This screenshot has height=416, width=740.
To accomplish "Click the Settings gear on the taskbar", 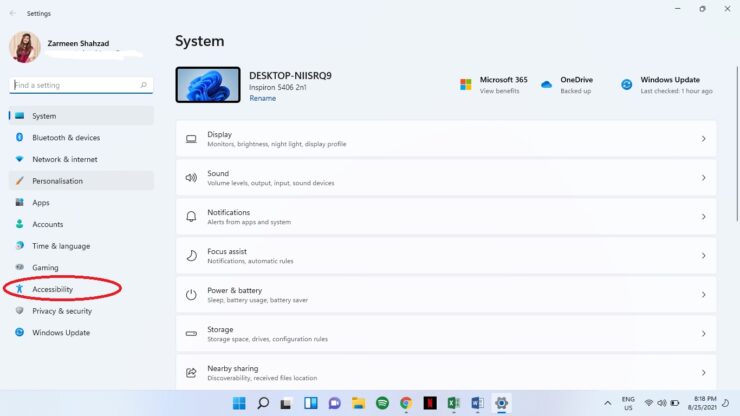I will point(501,403).
